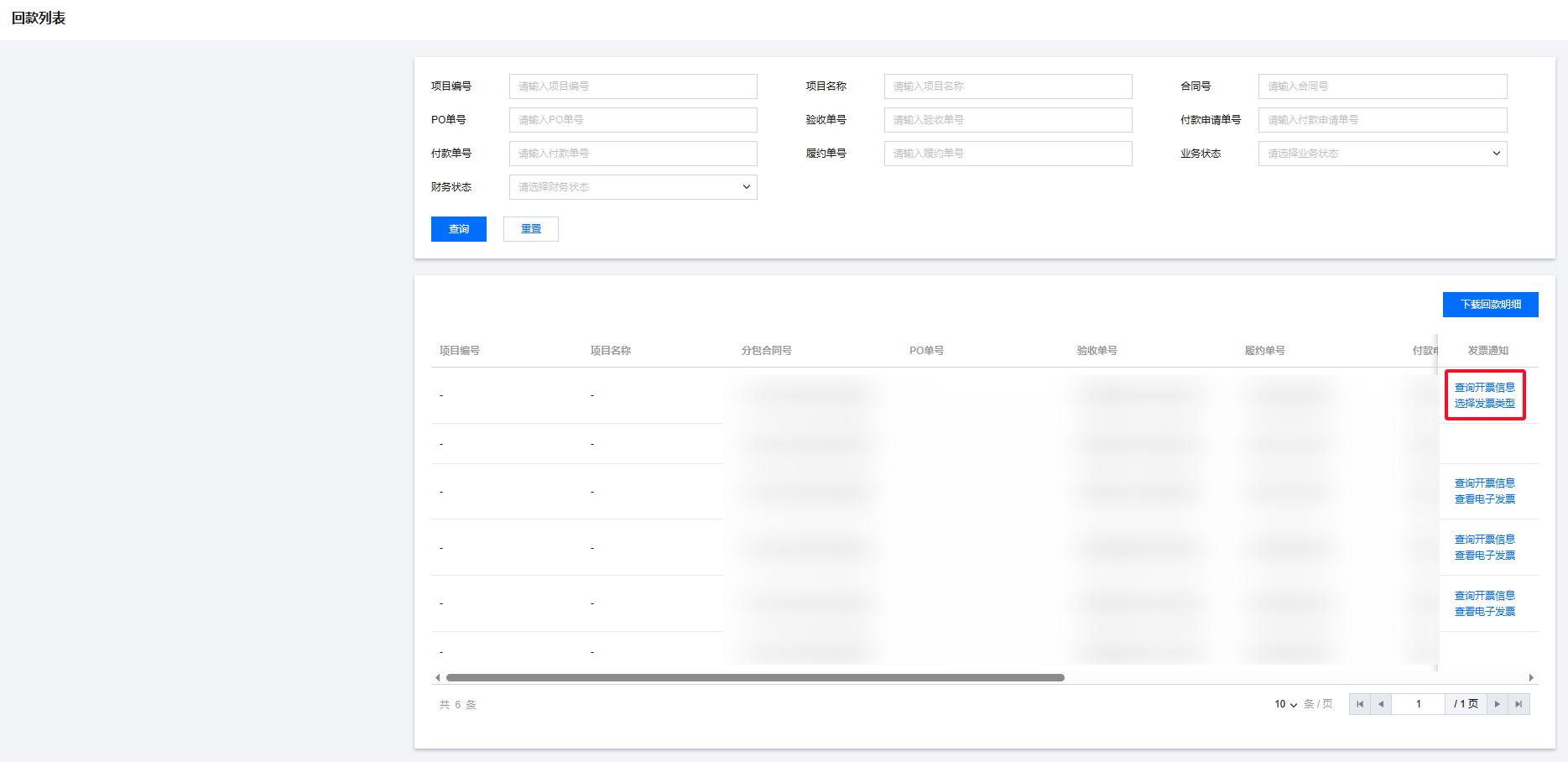
Task: Click the table's right scroll arrow
Action: (1531, 677)
